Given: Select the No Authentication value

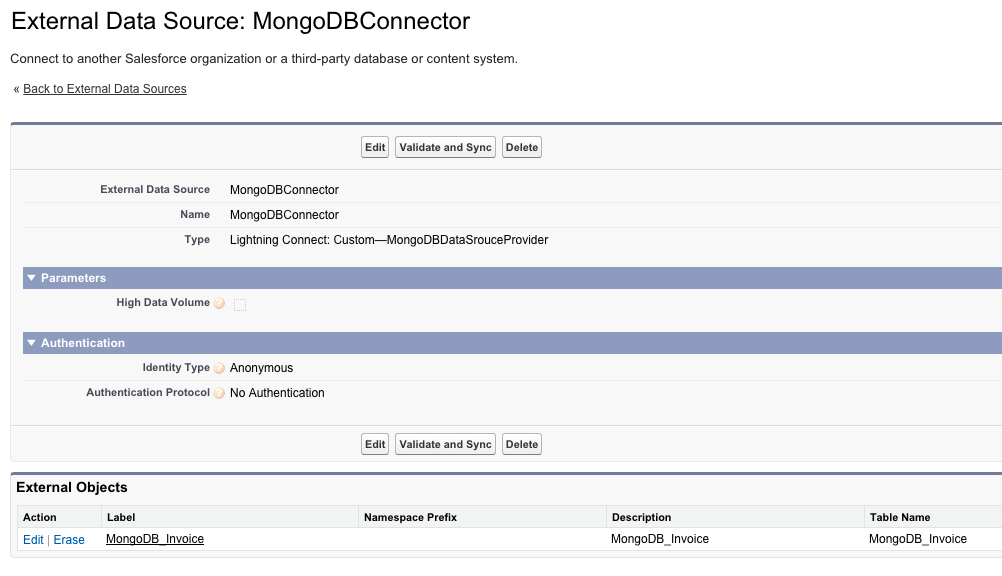Looking at the screenshot, I should pyautogui.click(x=277, y=393).
